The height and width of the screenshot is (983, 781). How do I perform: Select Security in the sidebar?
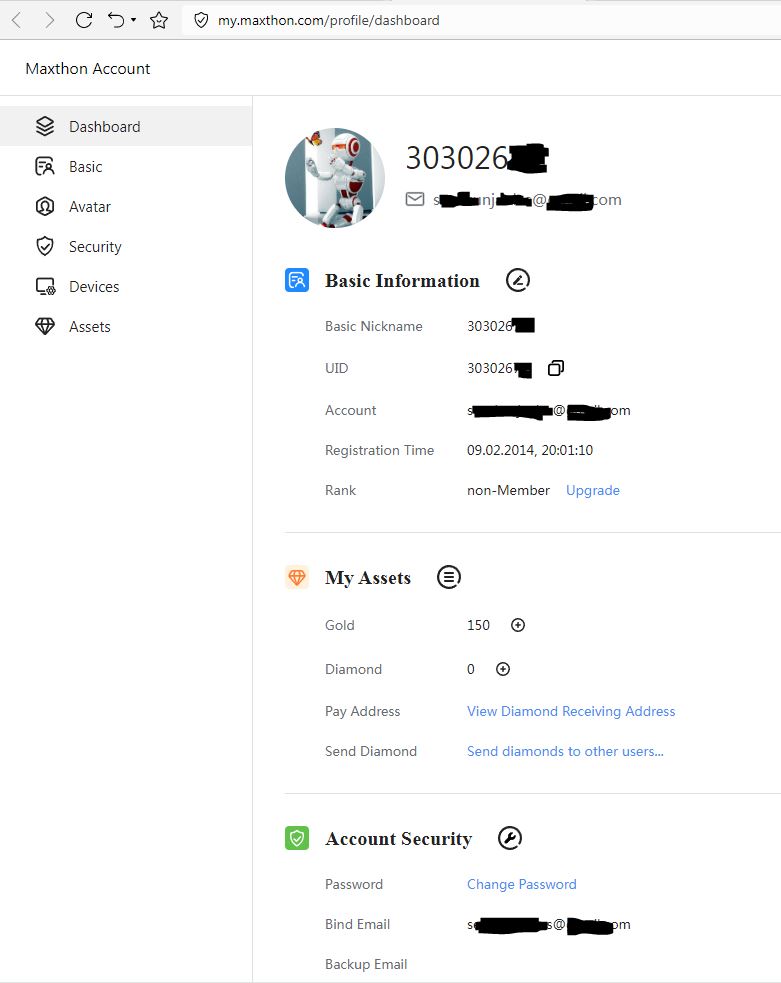95,247
